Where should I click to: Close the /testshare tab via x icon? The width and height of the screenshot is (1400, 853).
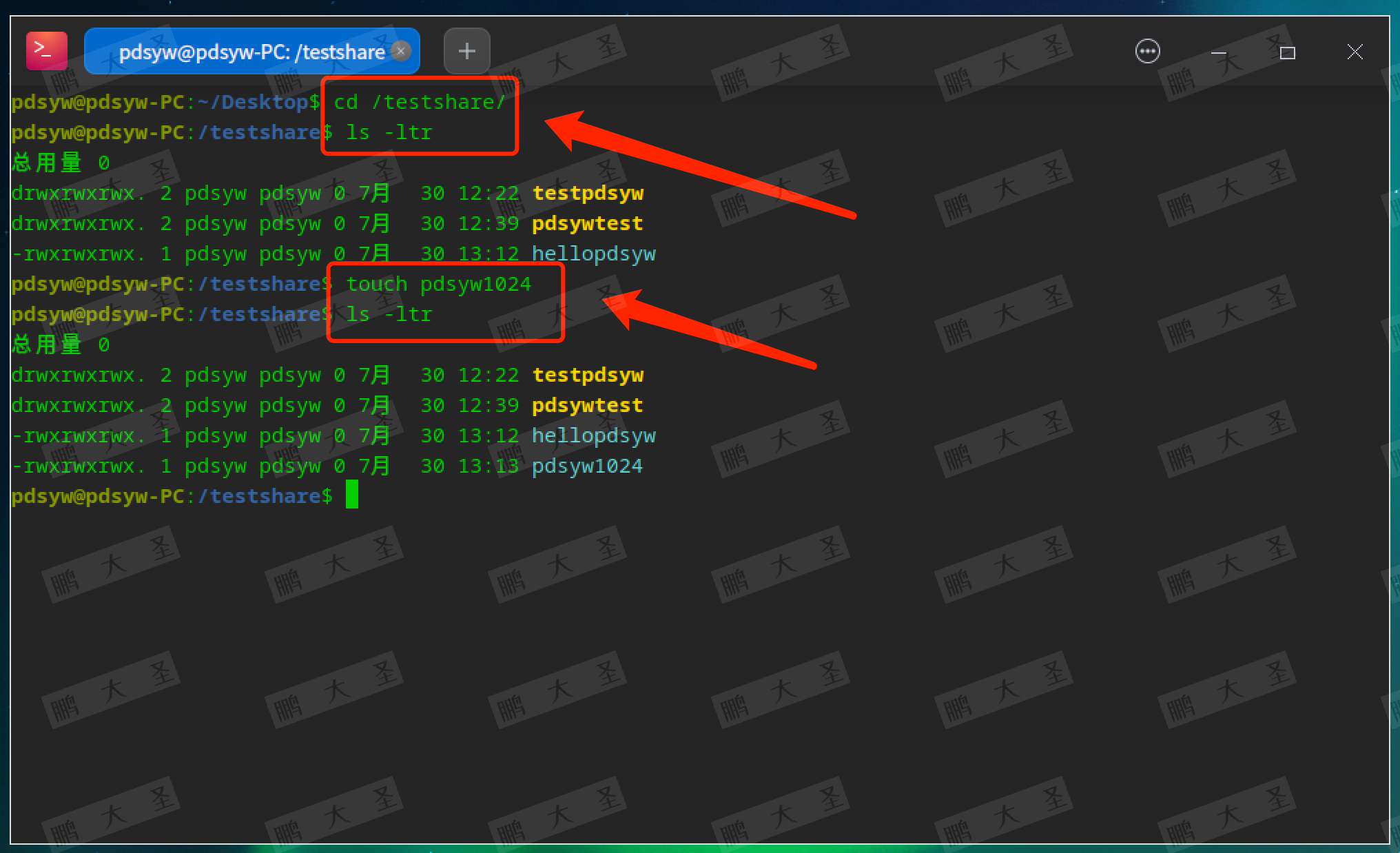click(400, 51)
